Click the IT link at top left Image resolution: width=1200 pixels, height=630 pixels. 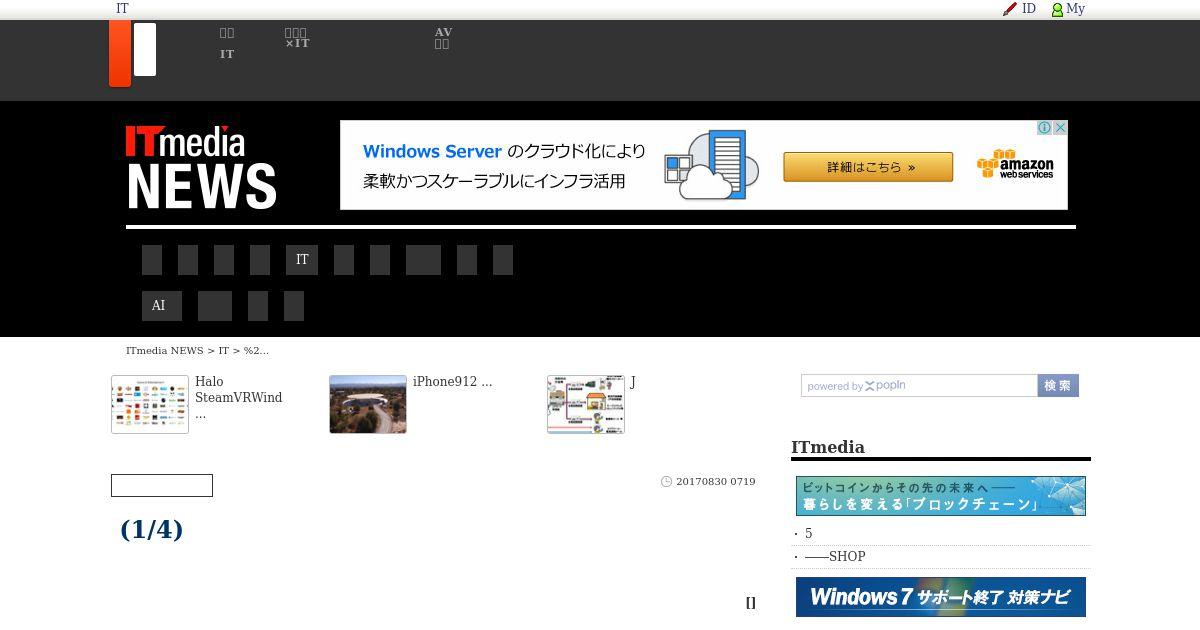(x=122, y=8)
